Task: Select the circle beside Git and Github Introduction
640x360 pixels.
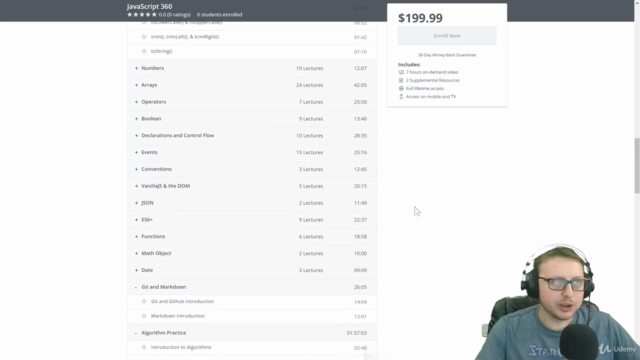Action: 144,302
